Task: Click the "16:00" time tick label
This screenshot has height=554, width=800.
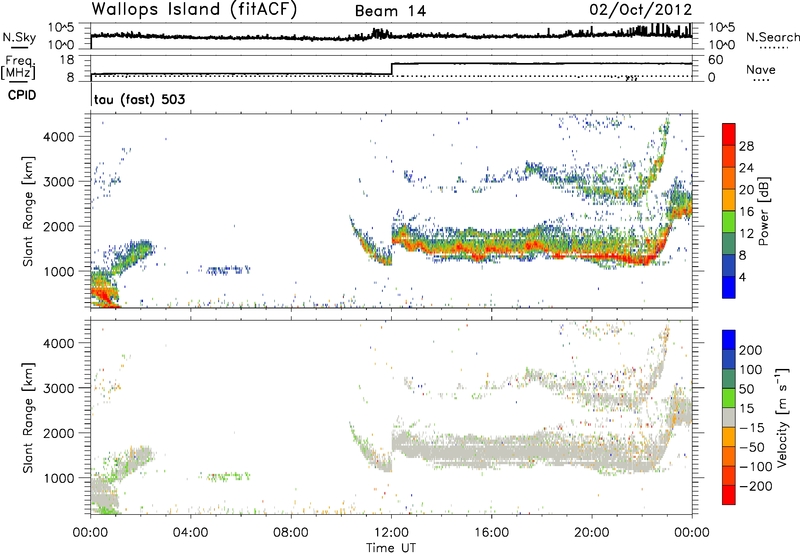Action: [491, 533]
